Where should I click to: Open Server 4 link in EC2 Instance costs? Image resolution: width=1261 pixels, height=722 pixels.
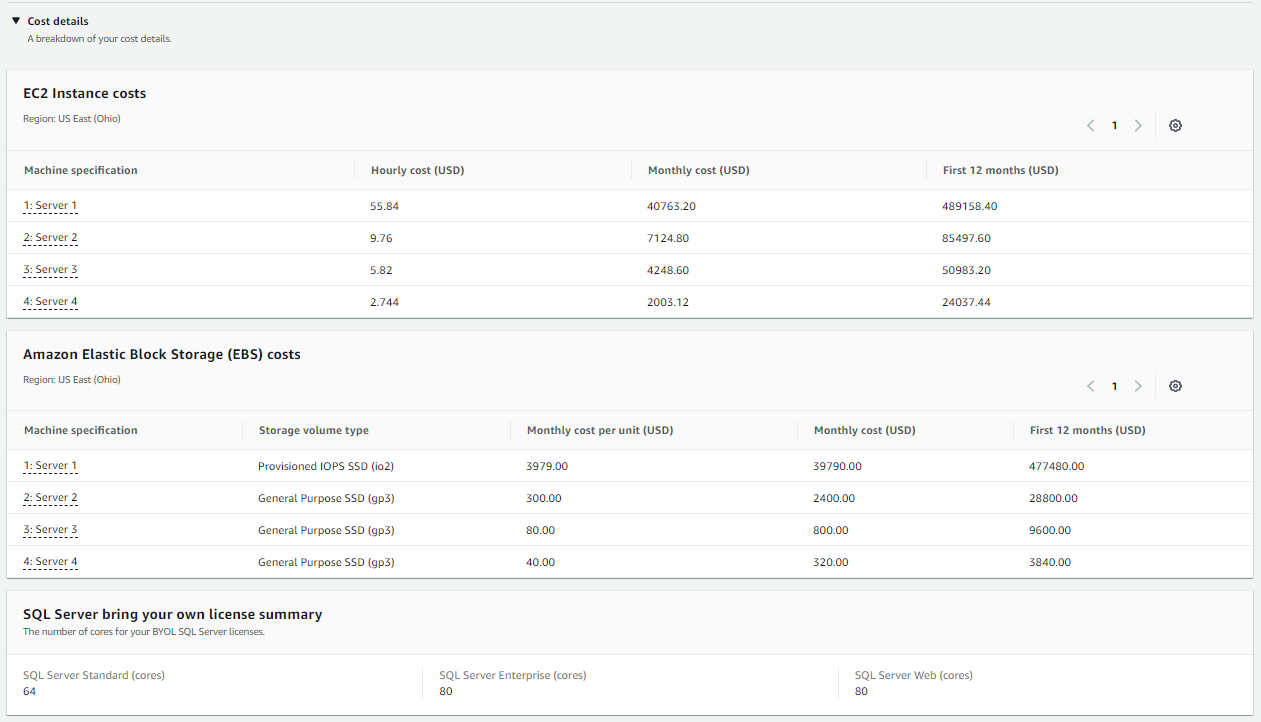pos(50,302)
